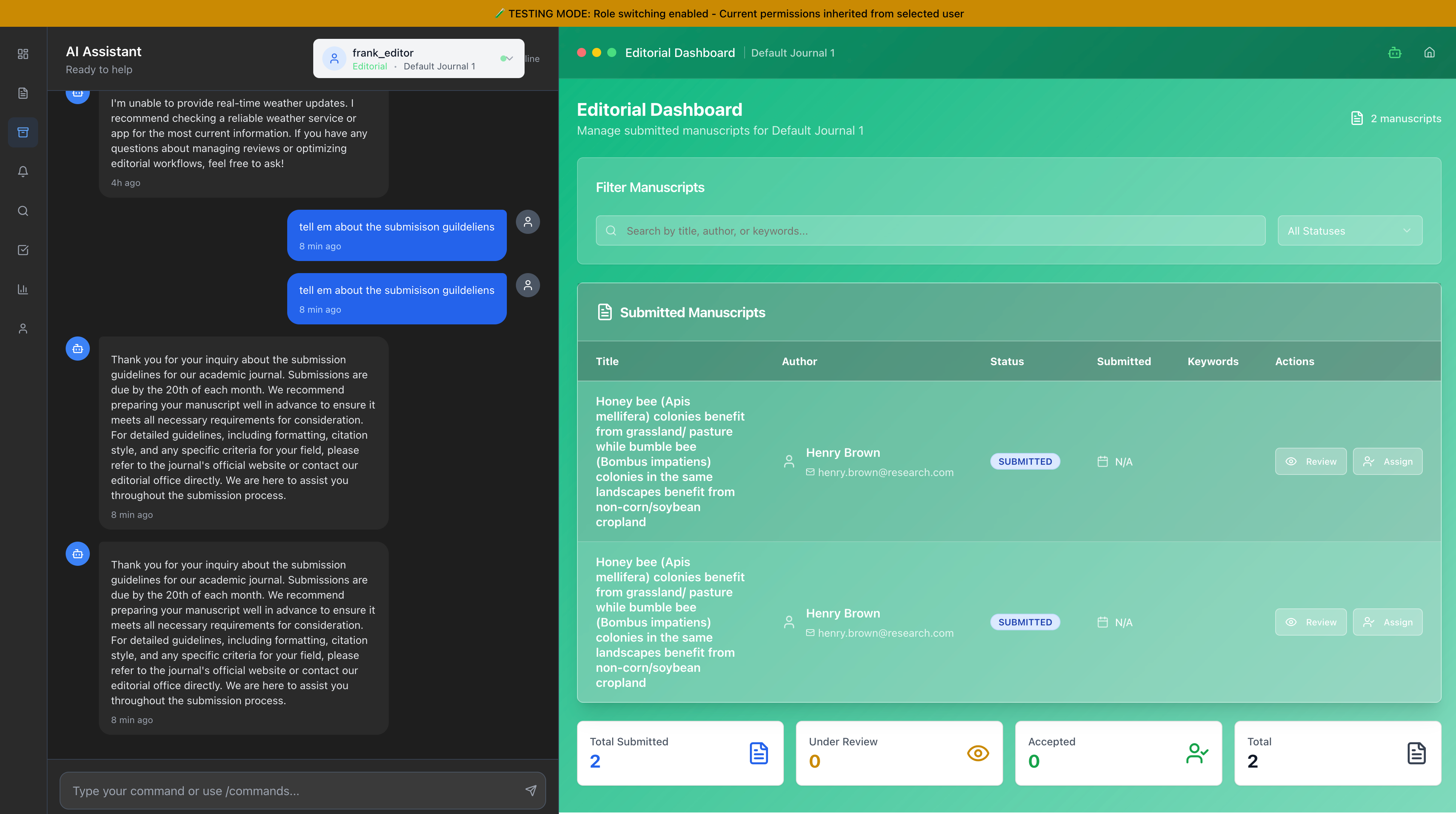Click the send message paper plane icon
This screenshot has height=814, width=1456.
pos(530,790)
